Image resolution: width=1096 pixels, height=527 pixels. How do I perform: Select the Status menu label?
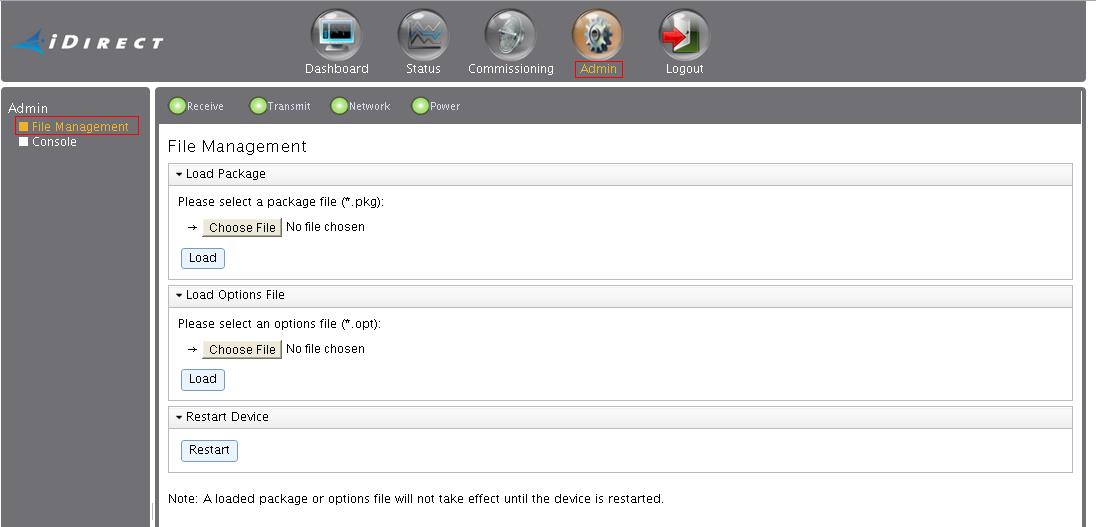tap(423, 68)
